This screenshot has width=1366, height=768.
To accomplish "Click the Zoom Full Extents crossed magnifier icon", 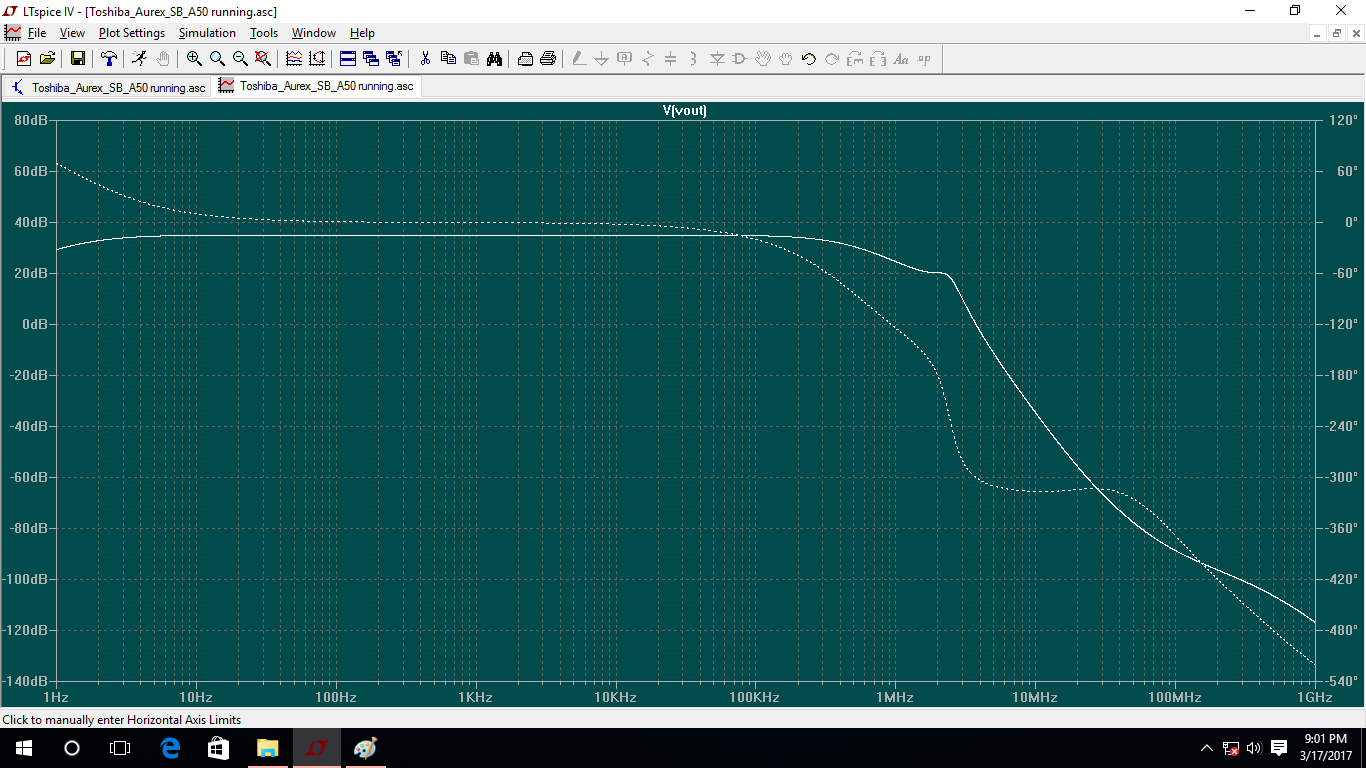I will click(x=263, y=59).
